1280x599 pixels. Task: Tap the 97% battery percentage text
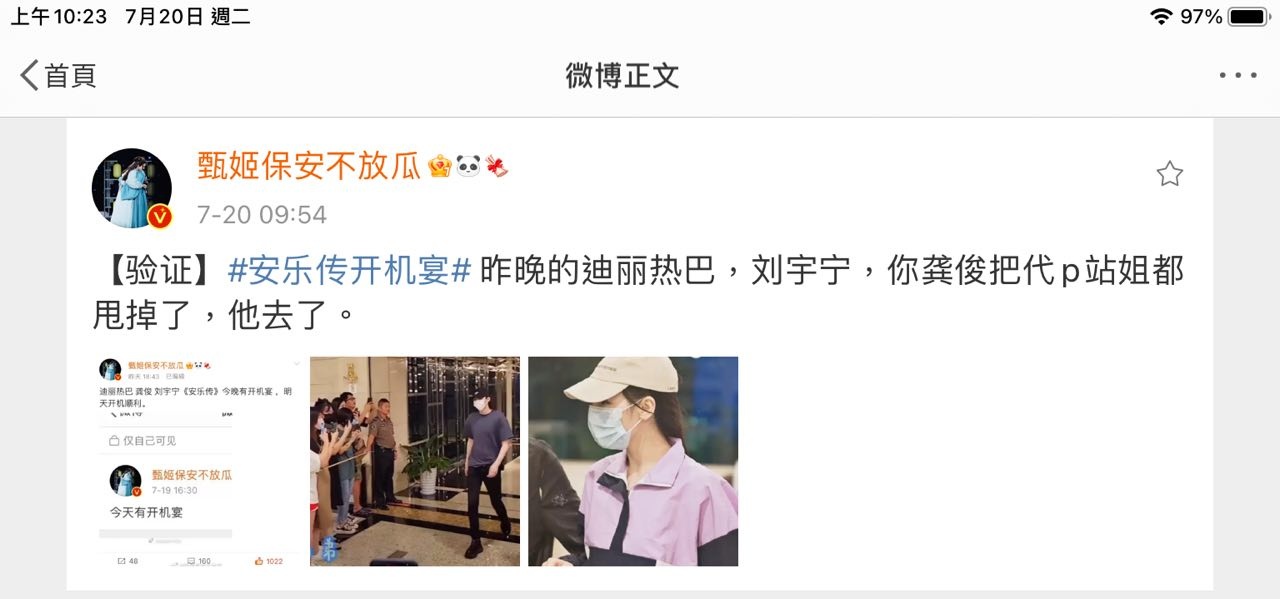coord(1201,16)
